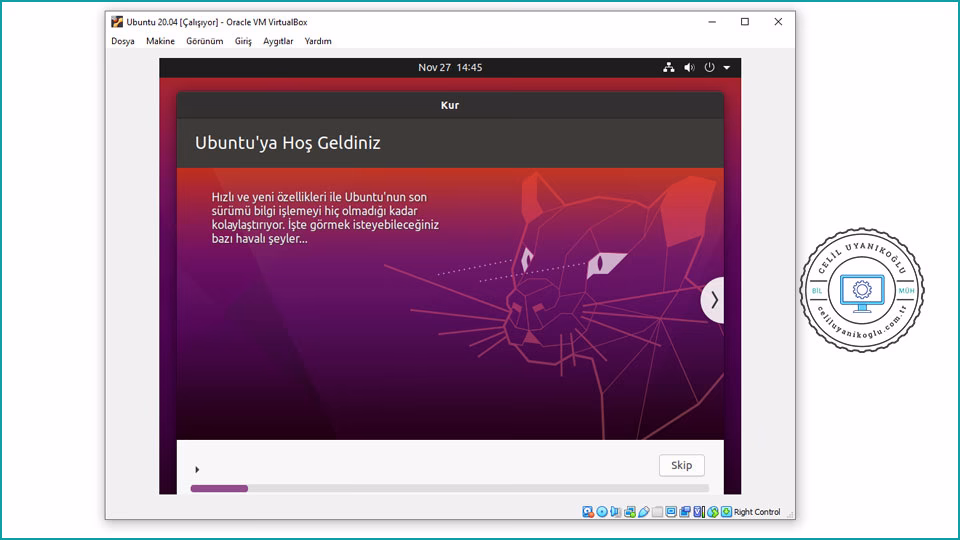Close the VirtualBox window
The height and width of the screenshot is (540, 960).
[x=778, y=22]
